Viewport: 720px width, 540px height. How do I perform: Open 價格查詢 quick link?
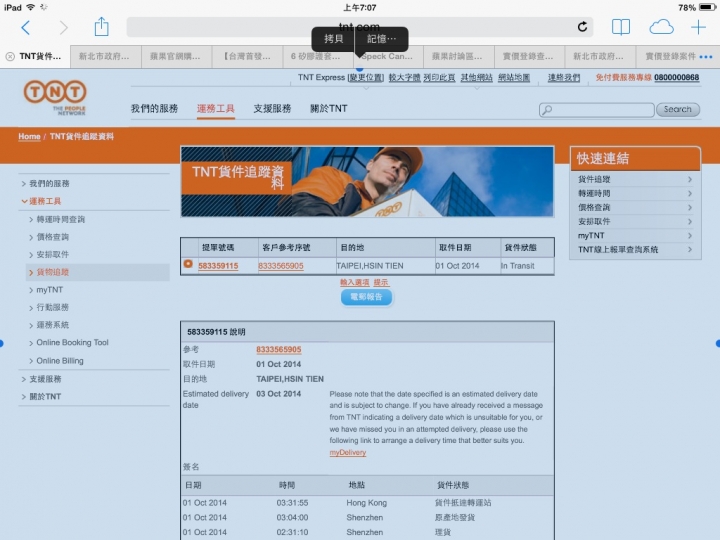[635, 208]
